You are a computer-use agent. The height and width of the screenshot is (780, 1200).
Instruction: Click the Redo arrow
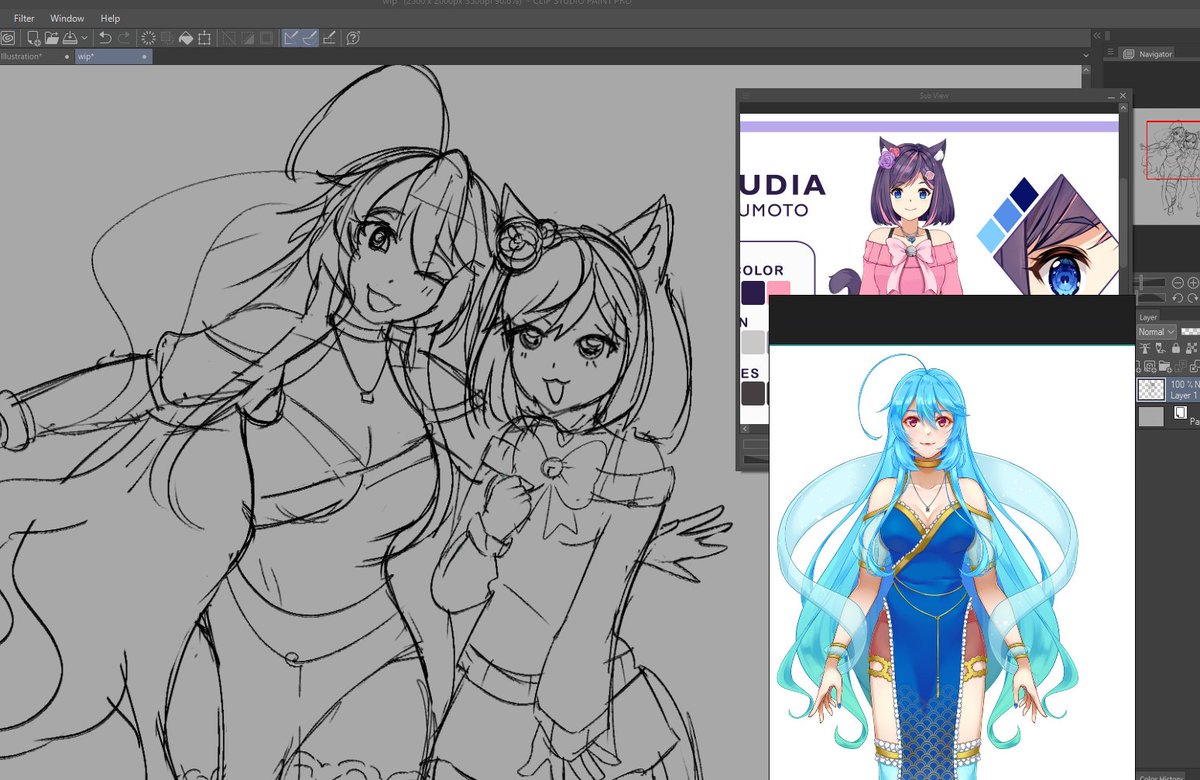pos(124,38)
